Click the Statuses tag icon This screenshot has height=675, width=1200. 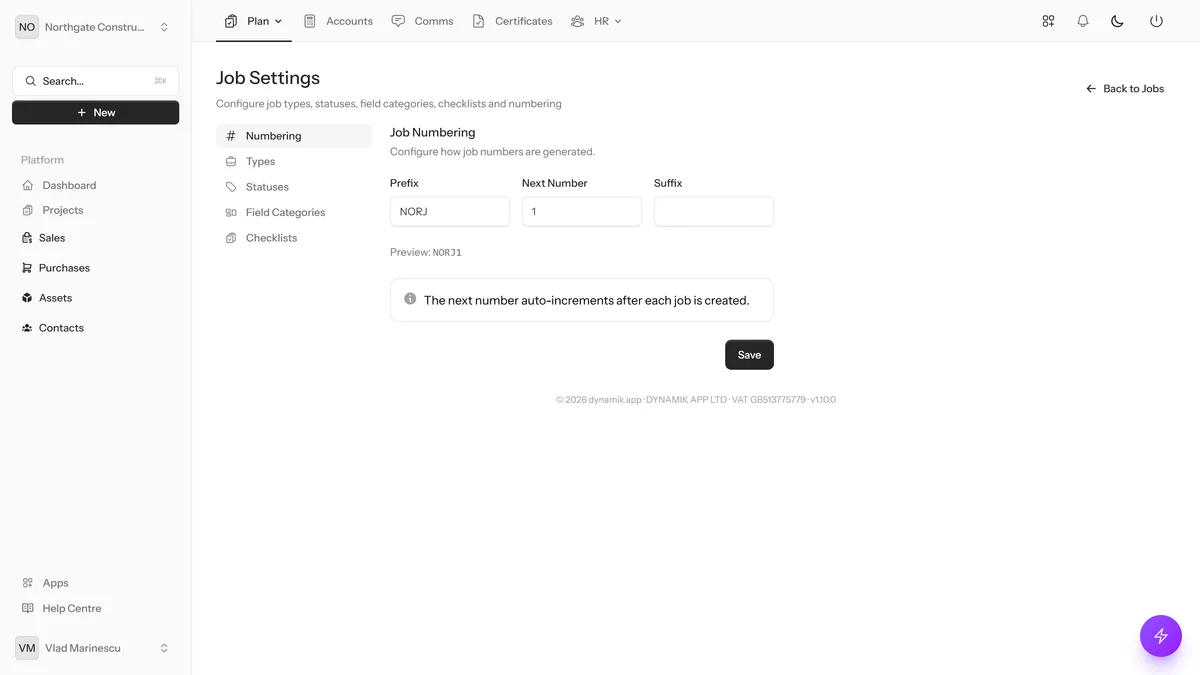point(231,187)
